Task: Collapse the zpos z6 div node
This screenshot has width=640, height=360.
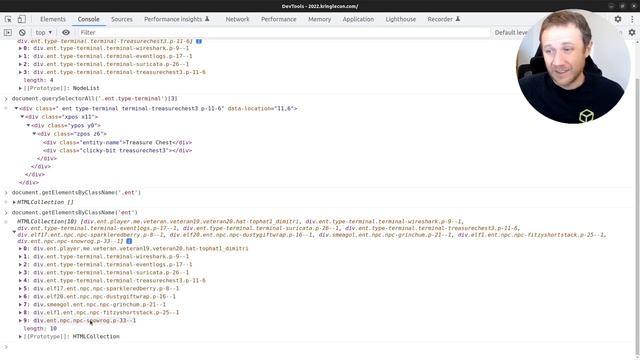Action: point(35,133)
